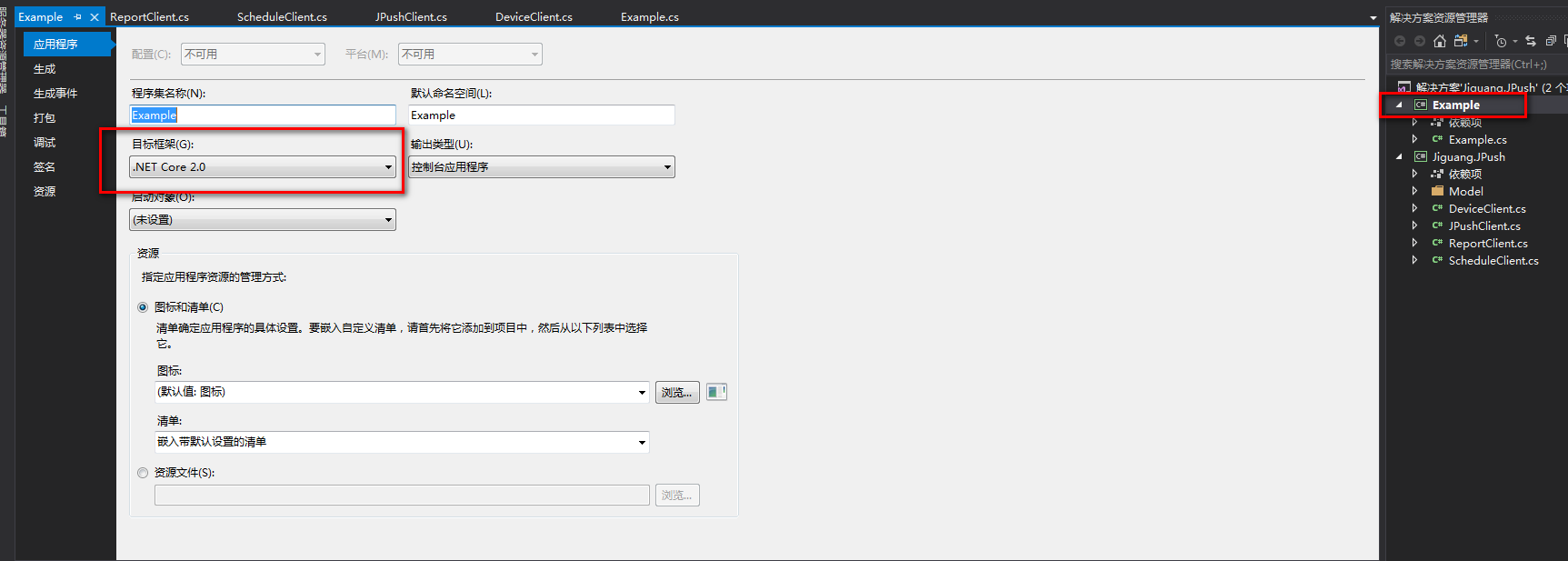Click the C# project icon of Jiguang.JPush
Viewport: 1568px width, 561px height.
[x=1421, y=156]
